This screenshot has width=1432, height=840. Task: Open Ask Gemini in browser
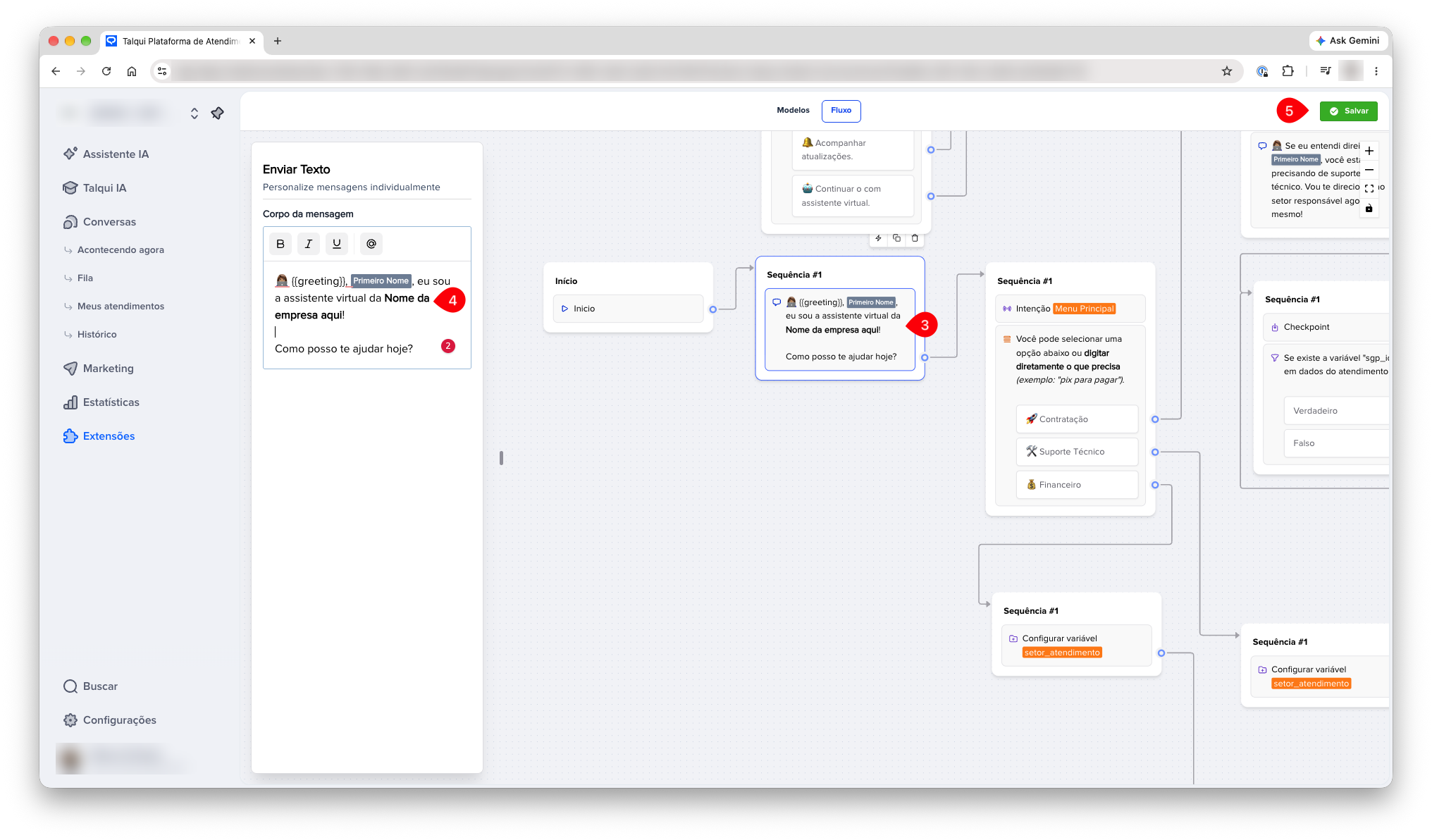1347,41
